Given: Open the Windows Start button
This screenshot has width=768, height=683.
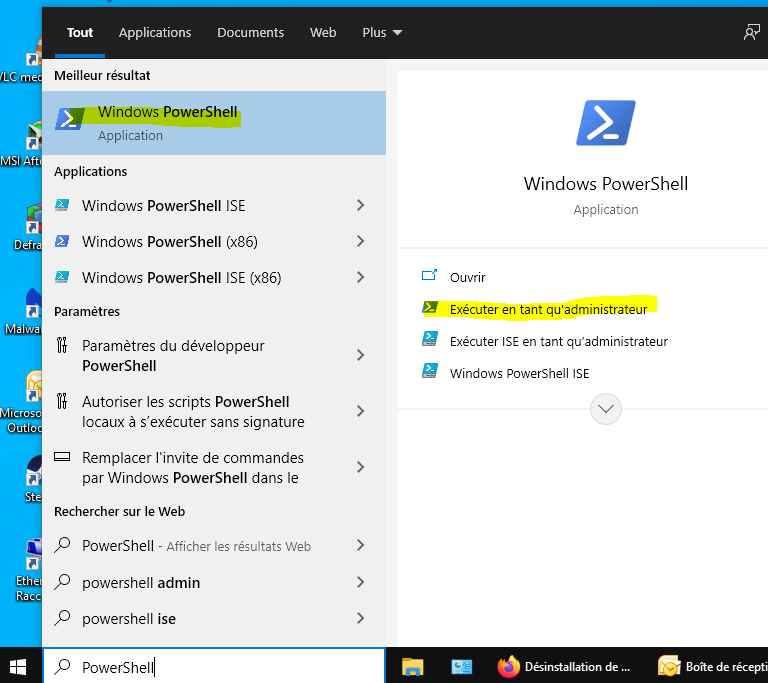Looking at the screenshot, I should pyautogui.click(x=18, y=667).
